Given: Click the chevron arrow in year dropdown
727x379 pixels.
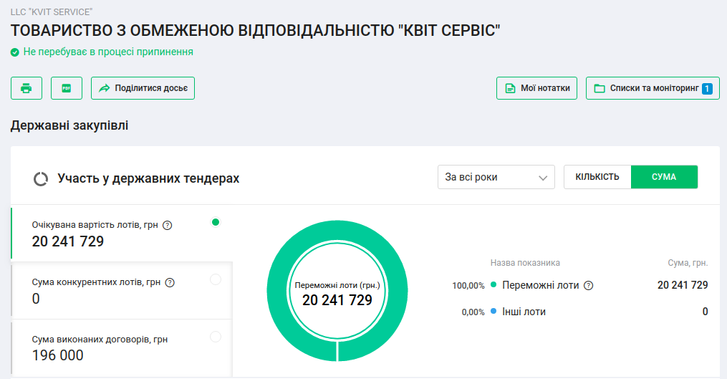Looking at the screenshot, I should [x=542, y=178].
